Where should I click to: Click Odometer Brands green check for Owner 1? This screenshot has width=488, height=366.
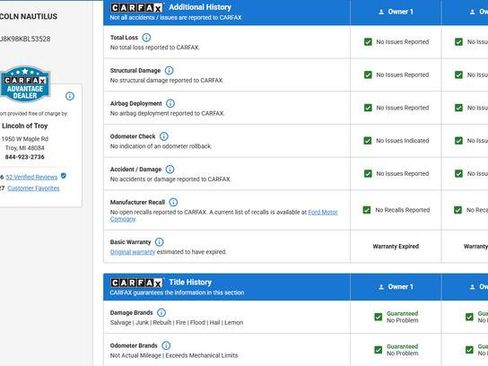coord(378,350)
